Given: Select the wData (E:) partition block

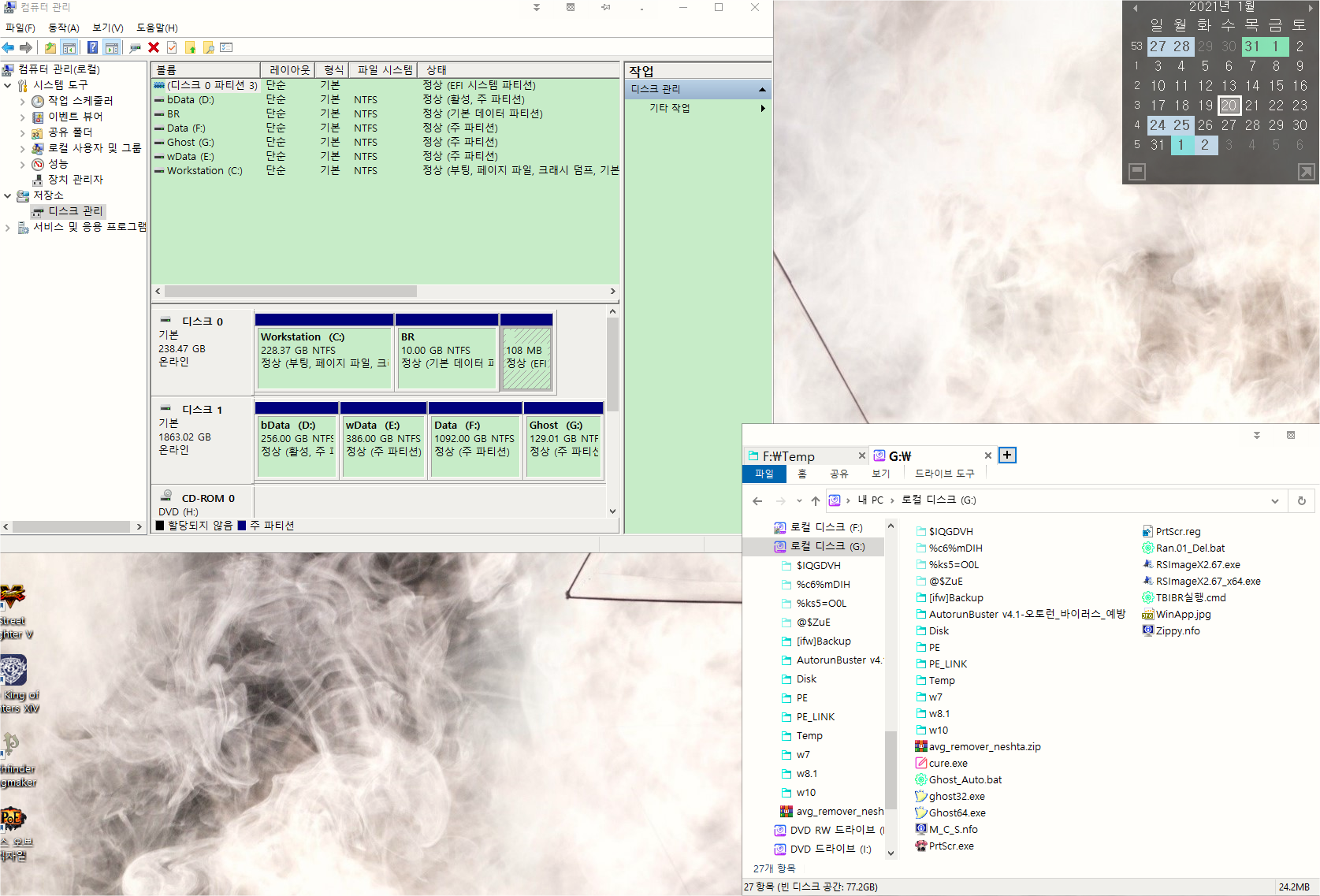Looking at the screenshot, I should point(383,440).
